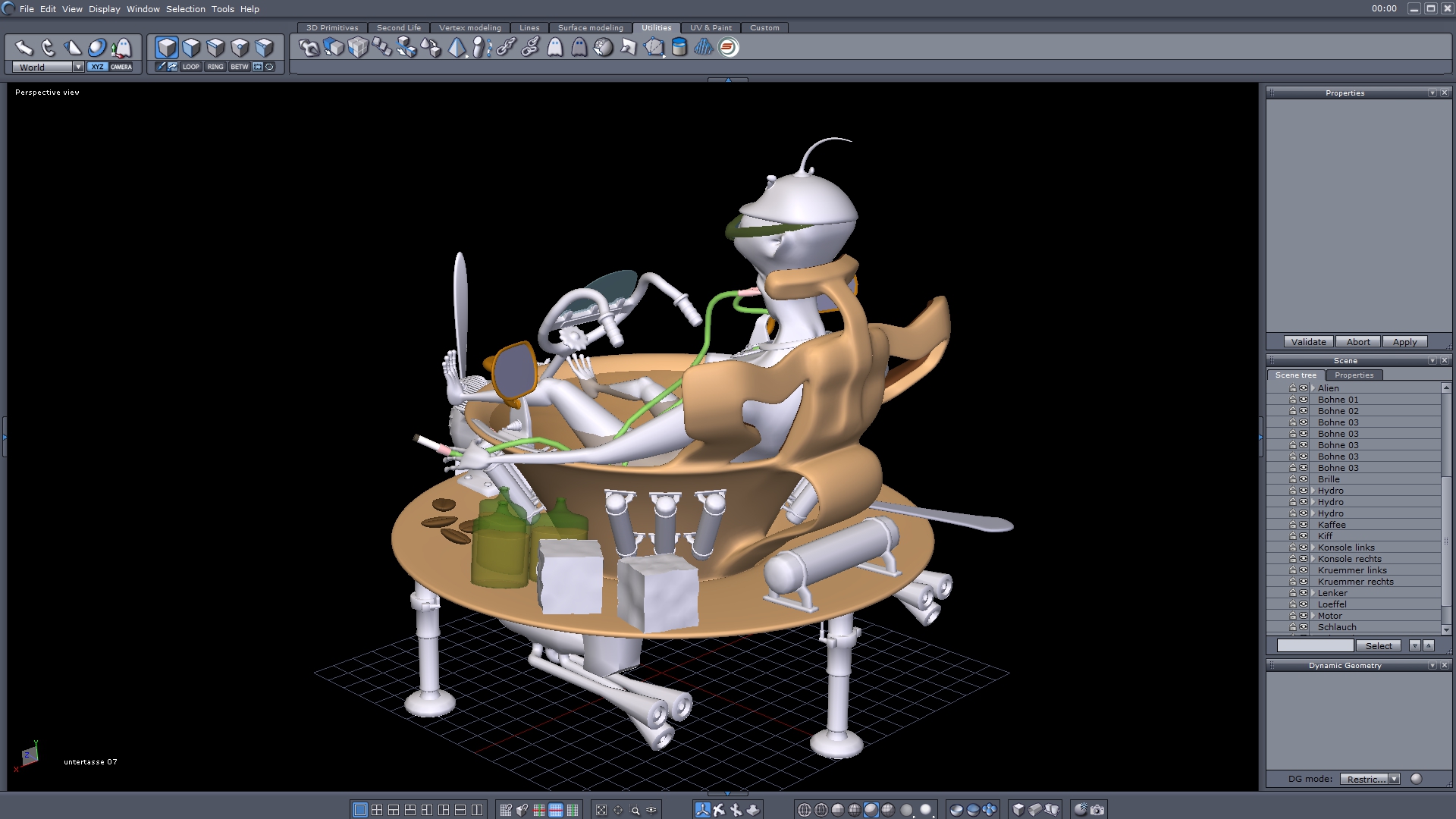Open the Selection menu
The height and width of the screenshot is (819, 1456).
pos(186,9)
